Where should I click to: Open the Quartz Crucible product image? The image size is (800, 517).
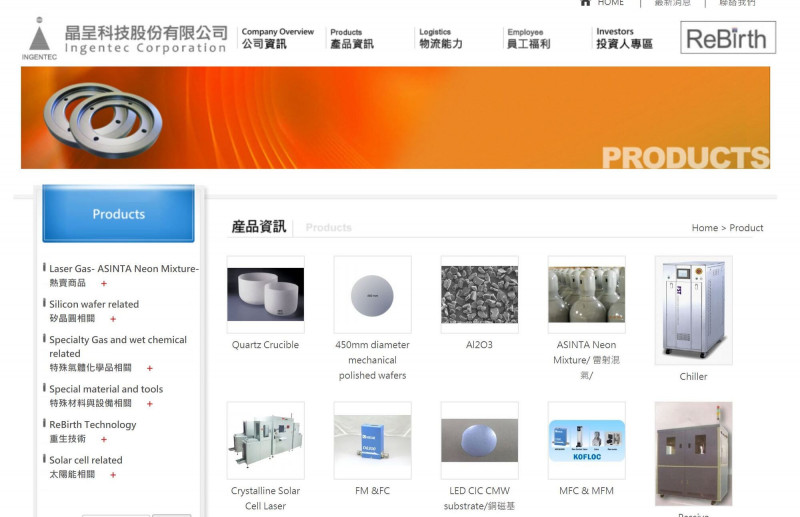[x=265, y=294]
